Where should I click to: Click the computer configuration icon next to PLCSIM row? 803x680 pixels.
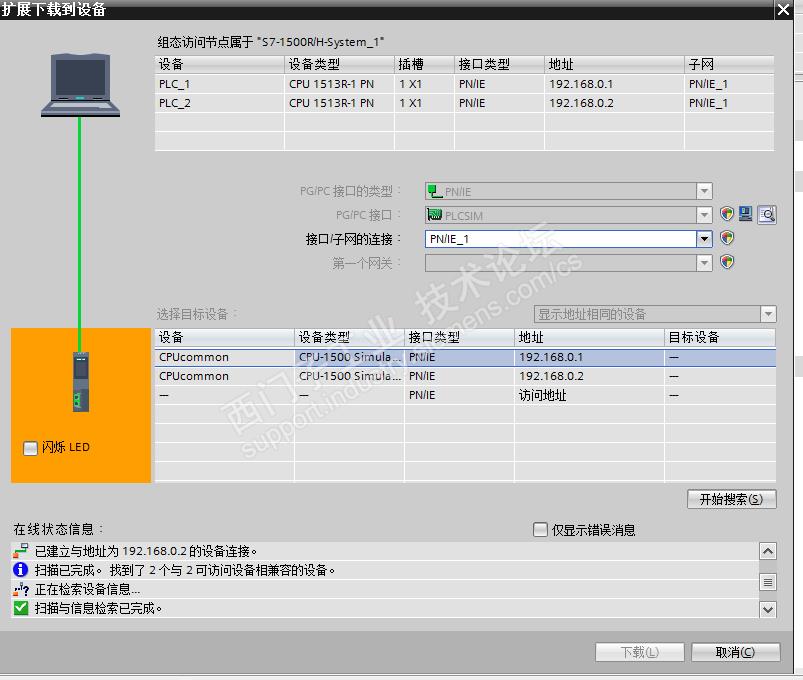tap(746, 214)
